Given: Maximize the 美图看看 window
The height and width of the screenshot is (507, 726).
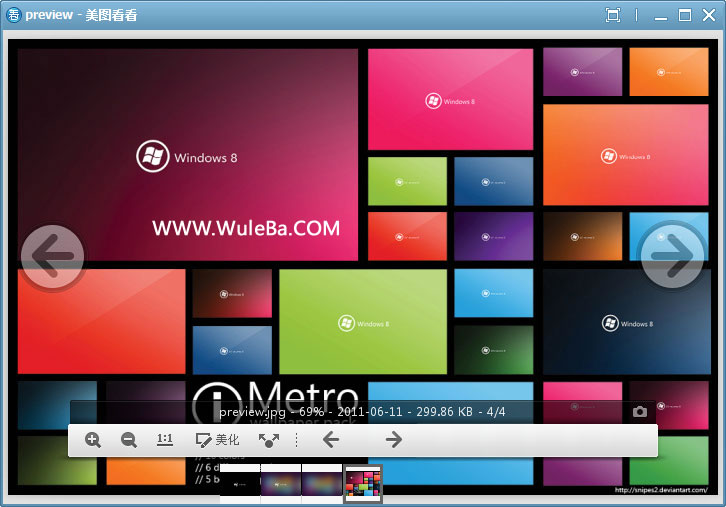Looking at the screenshot, I should [685, 15].
